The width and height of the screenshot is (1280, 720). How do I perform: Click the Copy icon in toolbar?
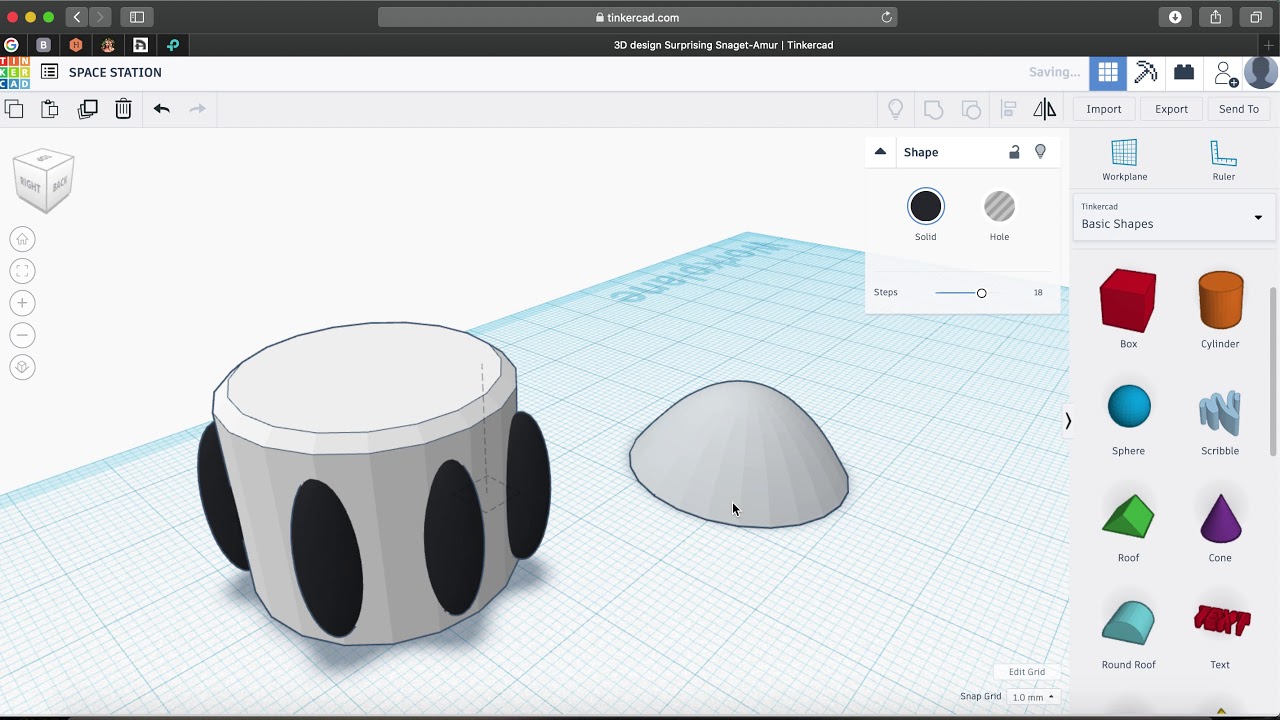click(14, 109)
